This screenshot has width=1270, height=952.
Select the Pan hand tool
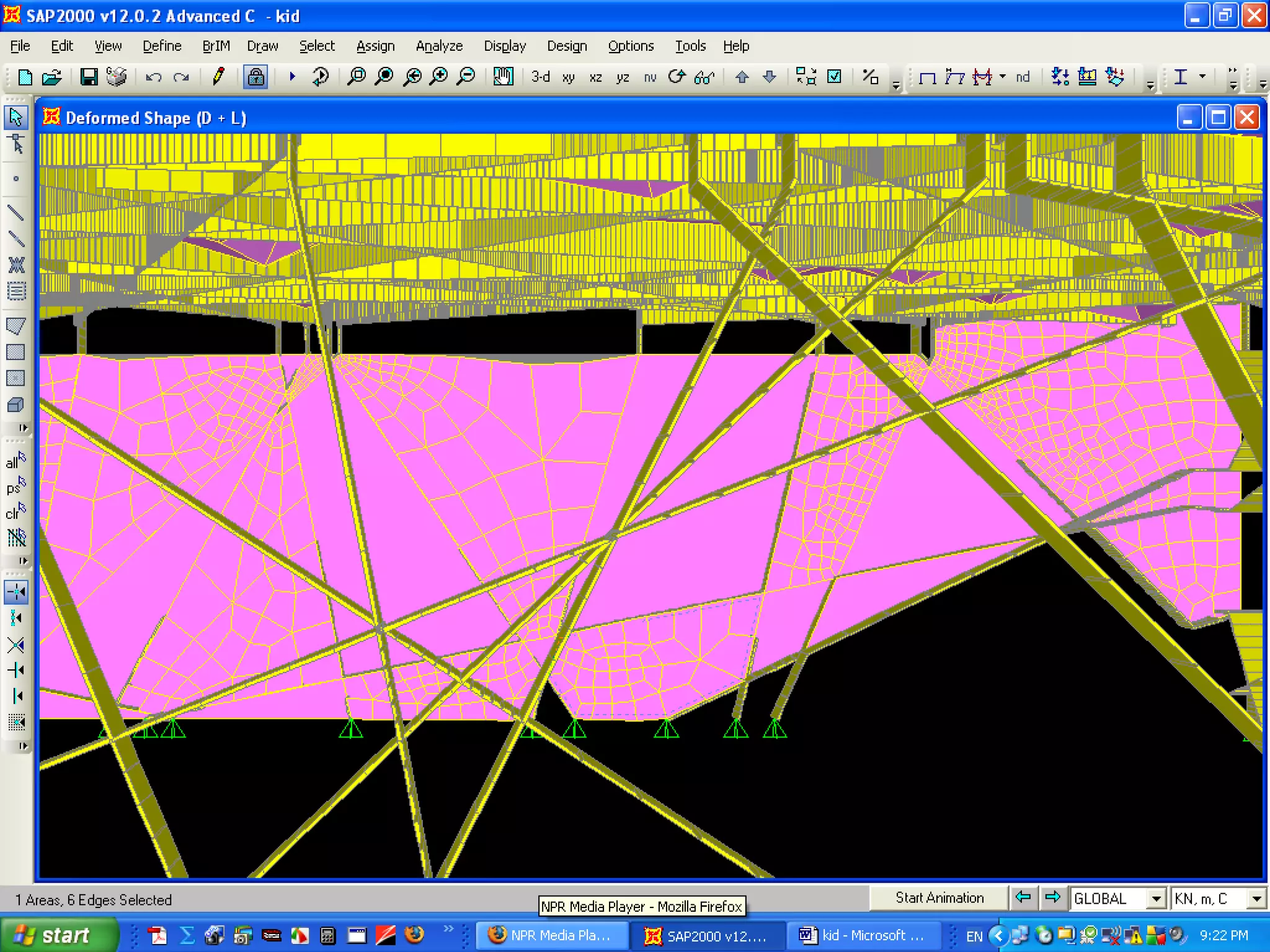[x=503, y=77]
